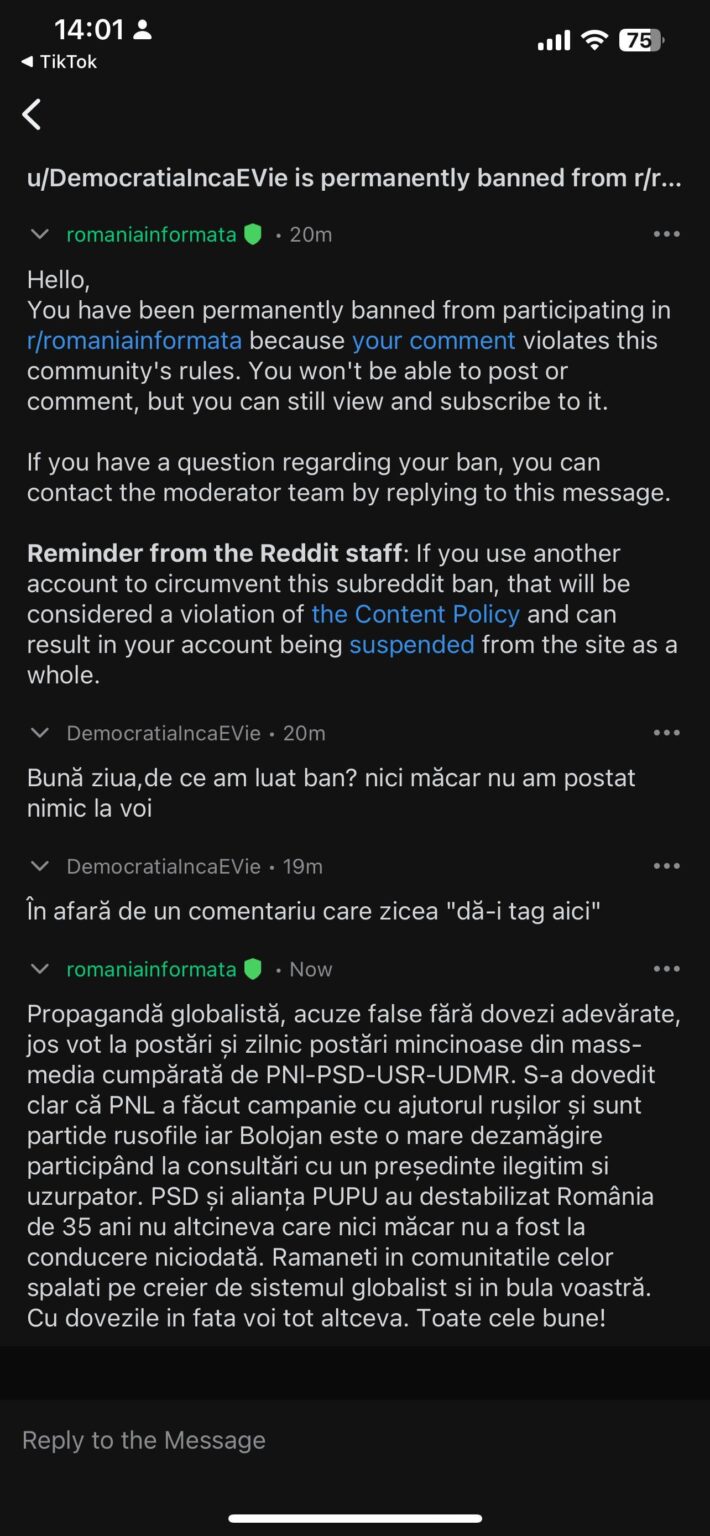Tap the Wi-Fi icon in status bar
The image size is (710, 1536).
click(595, 40)
